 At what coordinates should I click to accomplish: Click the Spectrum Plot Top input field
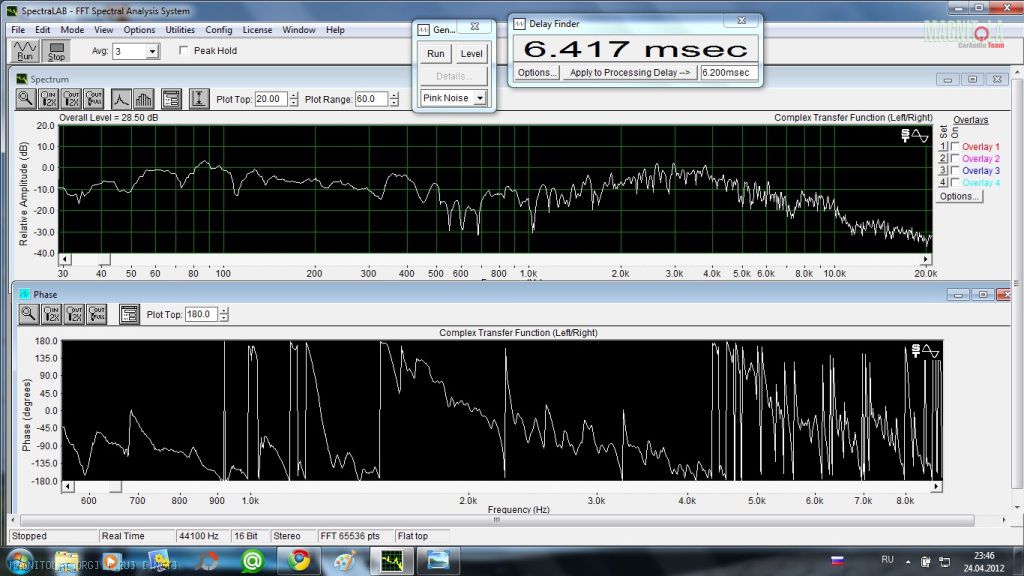[271, 99]
